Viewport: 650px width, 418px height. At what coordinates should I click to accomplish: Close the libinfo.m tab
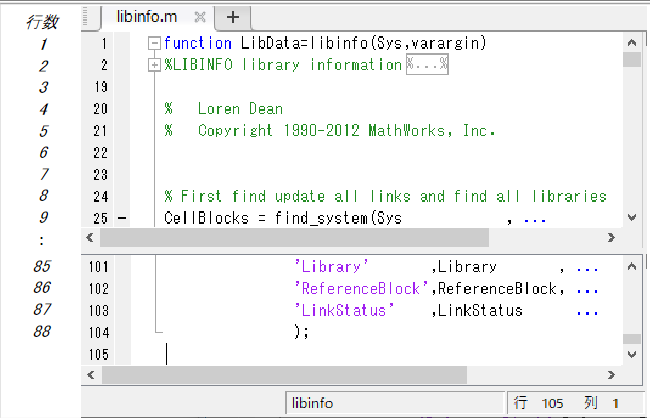coord(200,17)
